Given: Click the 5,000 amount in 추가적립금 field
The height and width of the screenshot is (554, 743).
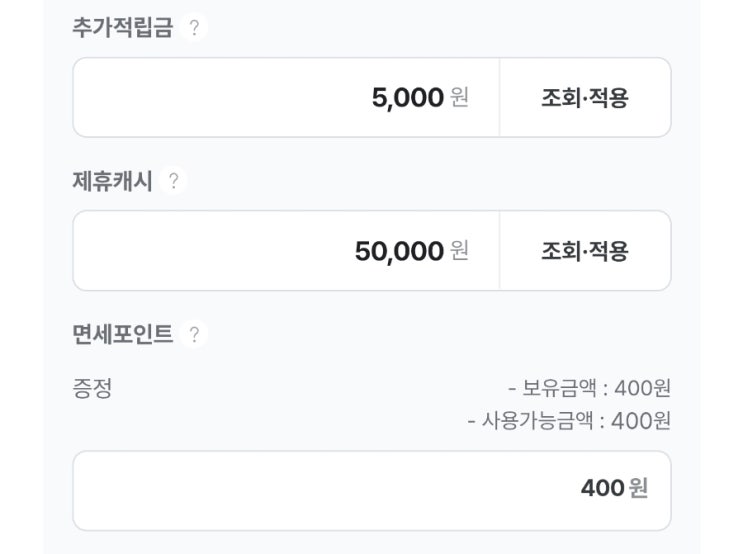Looking at the screenshot, I should (407, 98).
